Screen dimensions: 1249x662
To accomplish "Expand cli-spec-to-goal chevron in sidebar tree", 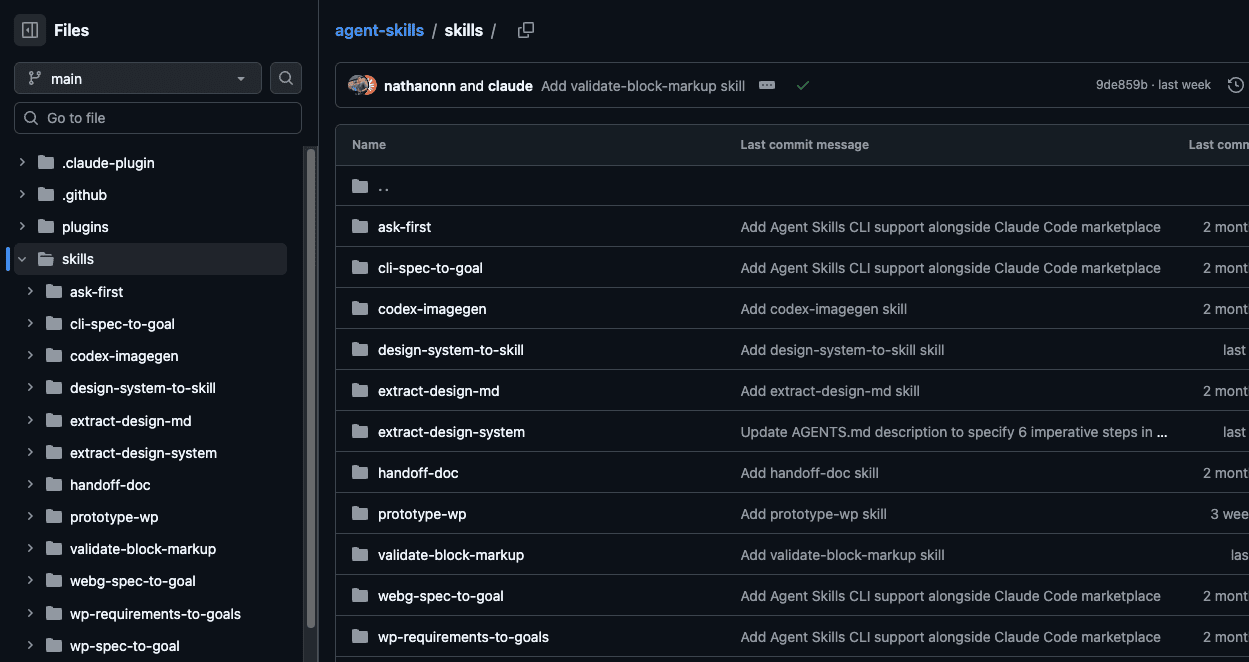I will 30,324.
